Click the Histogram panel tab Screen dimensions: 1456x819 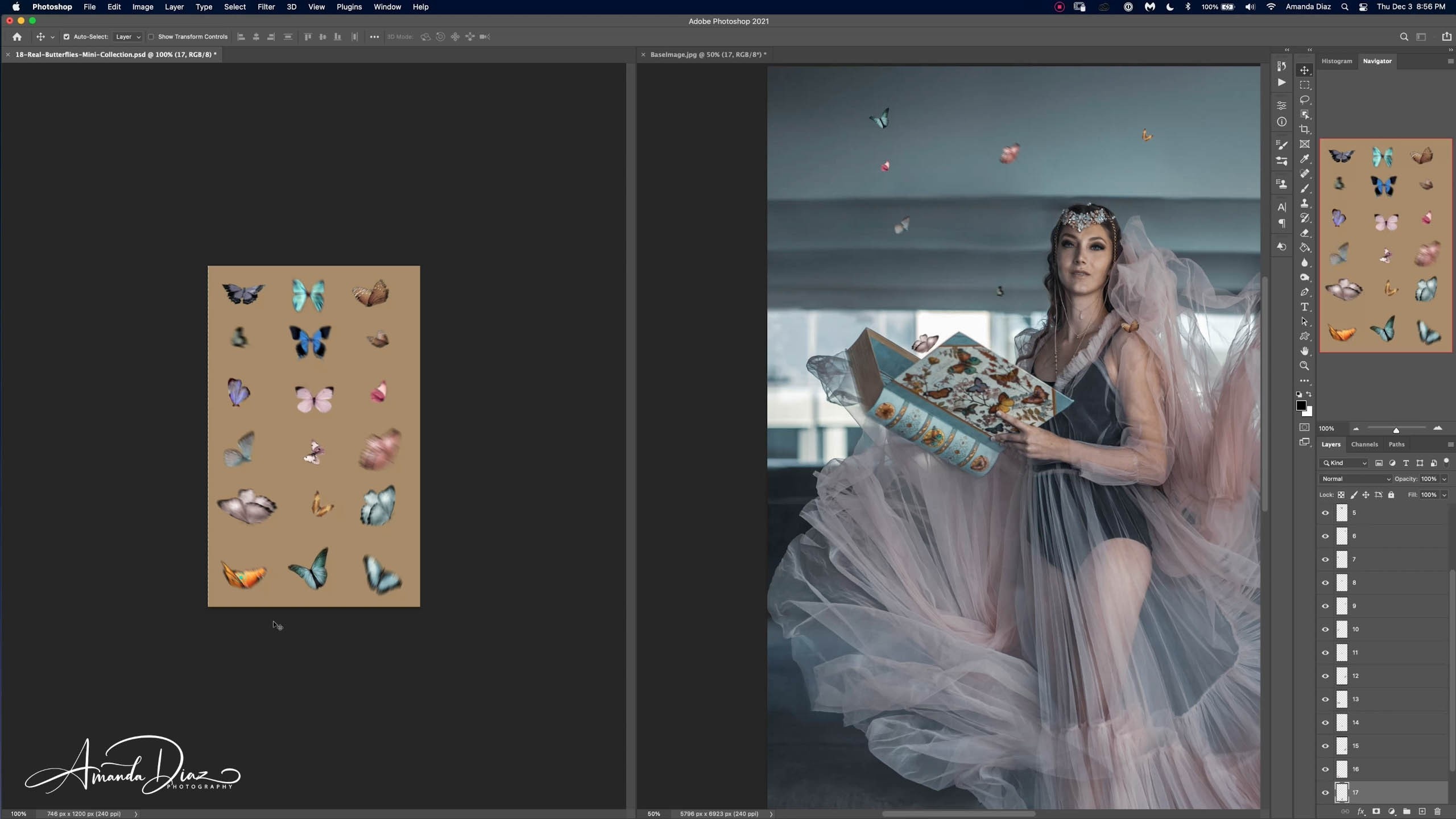tap(1337, 61)
